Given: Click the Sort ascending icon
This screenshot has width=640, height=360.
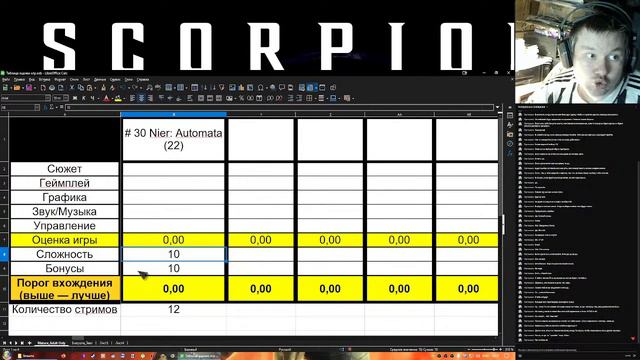Looking at the screenshot, I should click(x=205, y=87).
